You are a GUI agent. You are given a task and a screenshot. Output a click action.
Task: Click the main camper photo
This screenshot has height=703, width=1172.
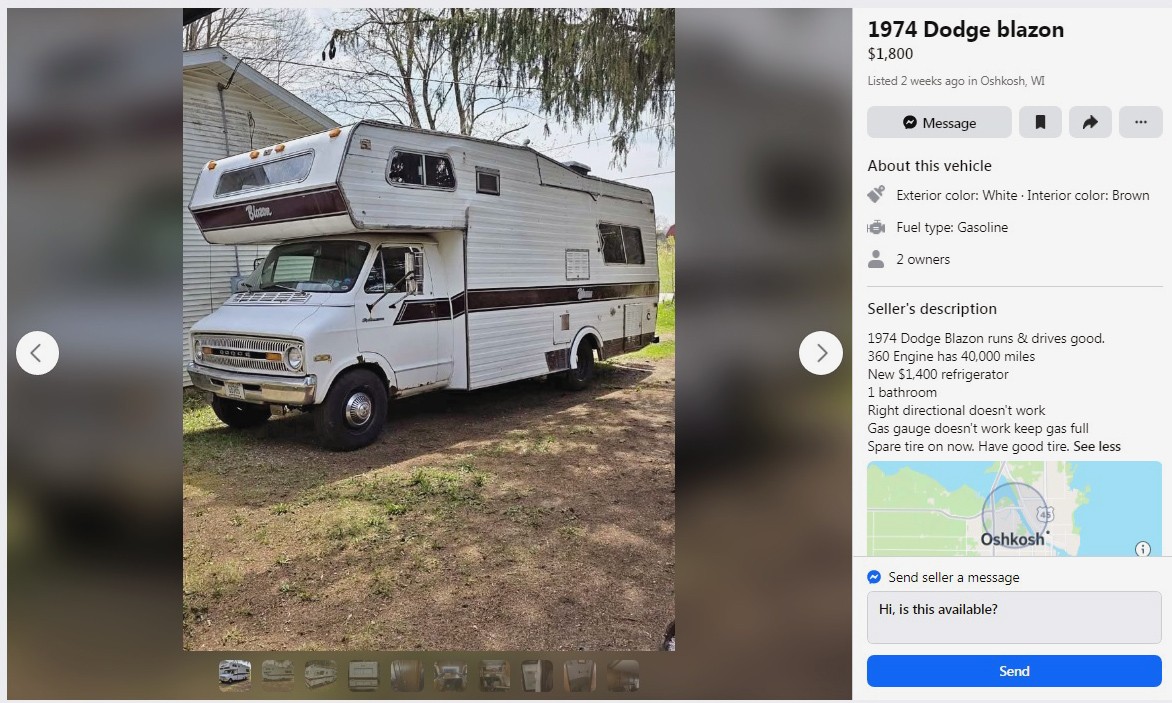[429, 329]
